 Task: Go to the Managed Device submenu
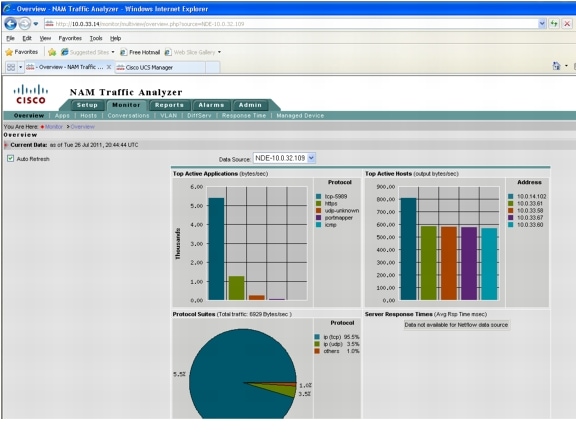[300, 116]
